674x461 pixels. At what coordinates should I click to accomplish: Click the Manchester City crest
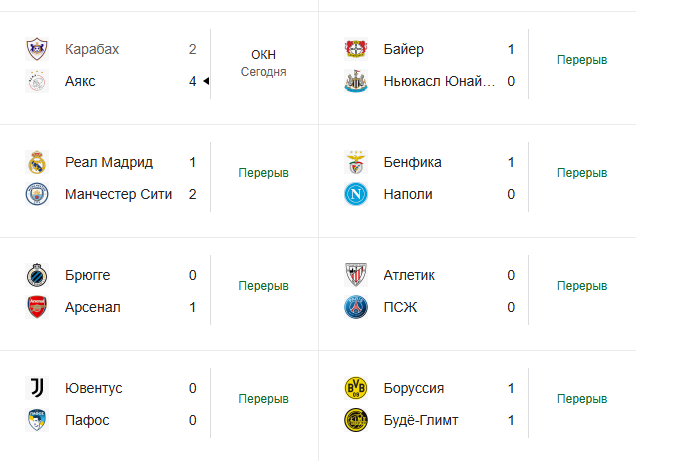click(37, 194)
